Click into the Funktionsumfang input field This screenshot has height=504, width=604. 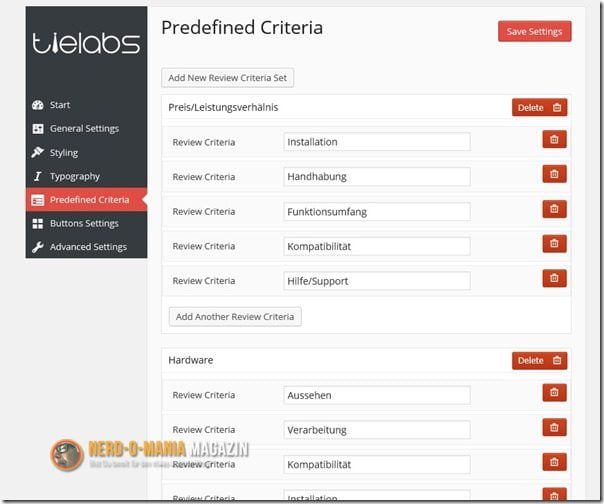tap(376, 211)
